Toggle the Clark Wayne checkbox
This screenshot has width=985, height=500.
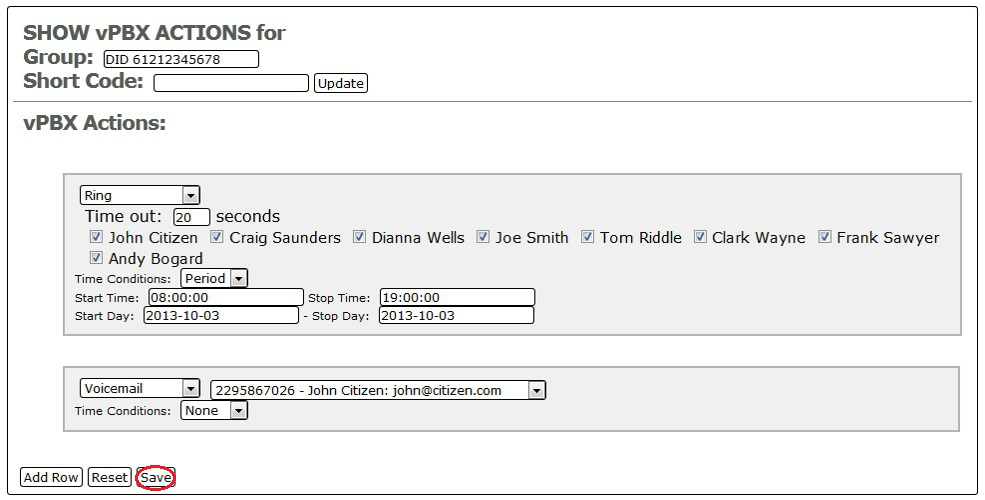[701, 238]
